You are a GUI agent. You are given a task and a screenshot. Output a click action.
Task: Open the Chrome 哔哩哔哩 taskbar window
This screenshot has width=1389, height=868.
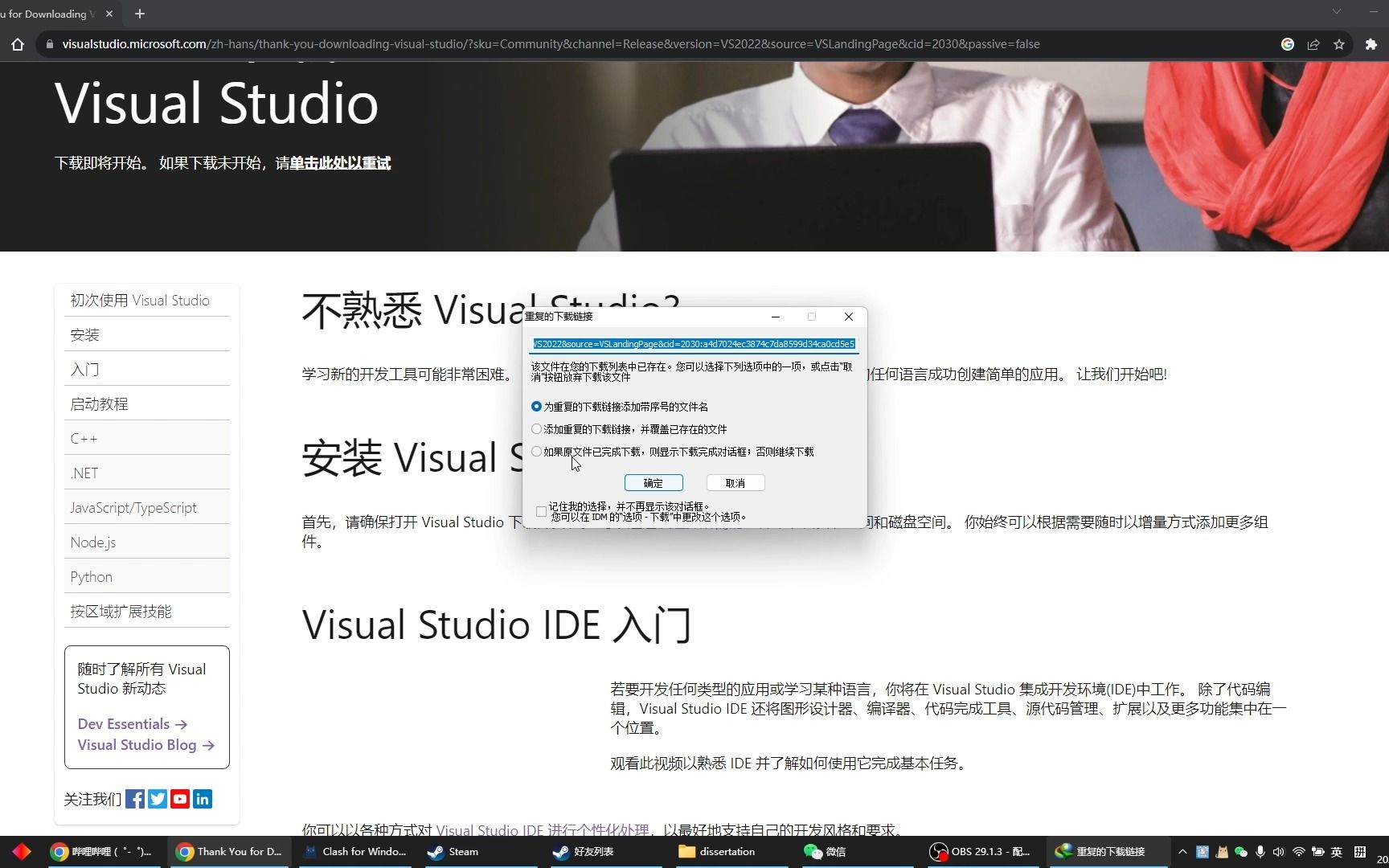[102, 851]
